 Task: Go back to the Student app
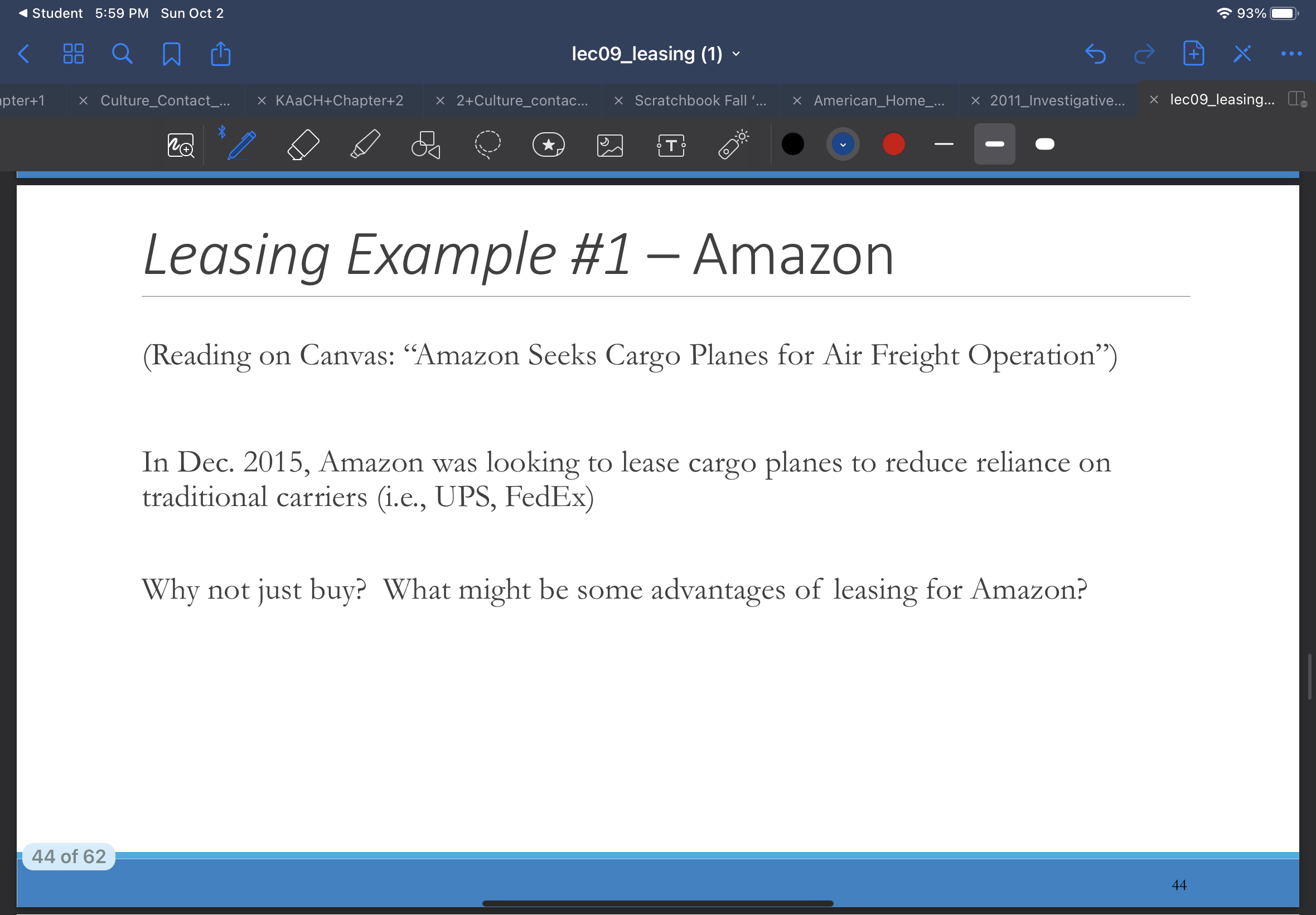(x=50, y=13)
